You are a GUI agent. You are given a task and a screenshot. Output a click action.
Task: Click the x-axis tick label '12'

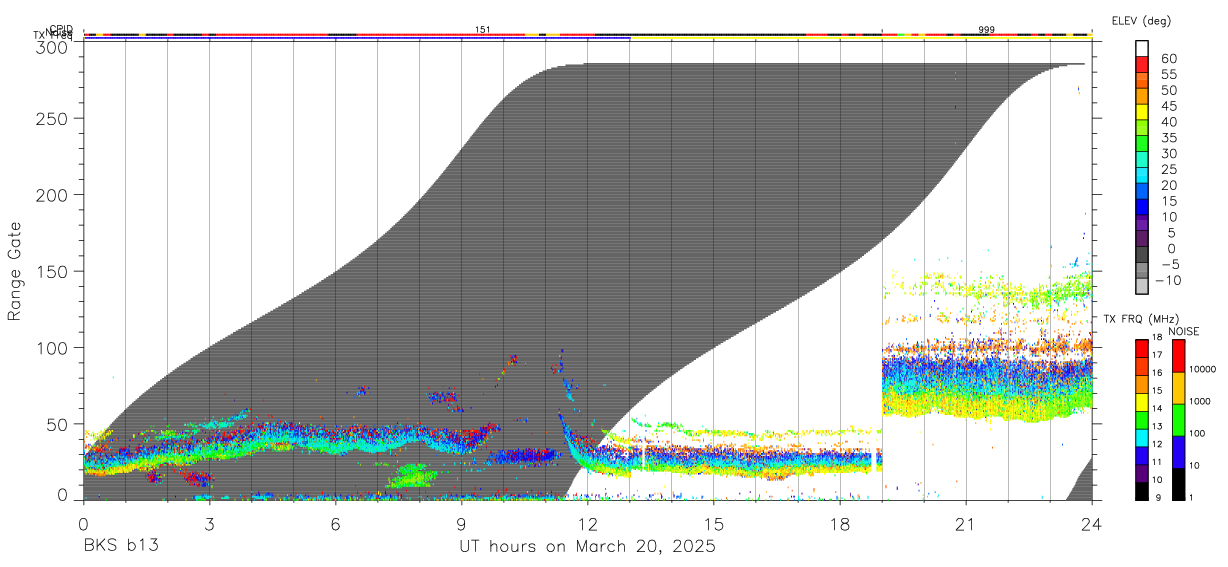click(x=587, y=524)
